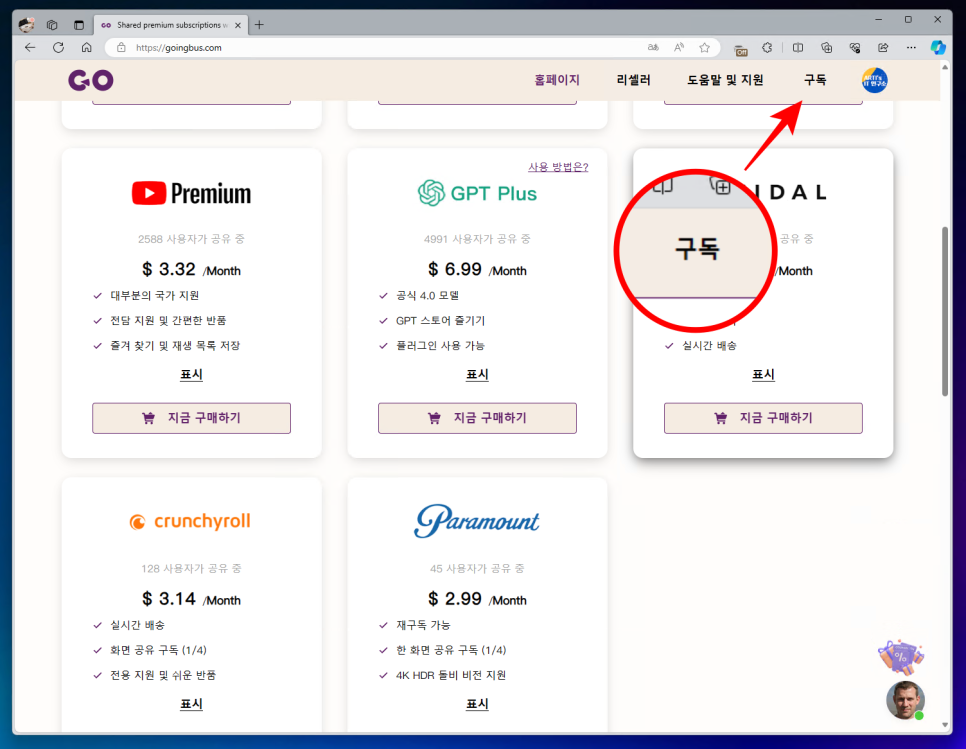Click 지금 구매하기 for GPT Plus
The height and width of the screenshot is (749, 966).
[477, 418]
